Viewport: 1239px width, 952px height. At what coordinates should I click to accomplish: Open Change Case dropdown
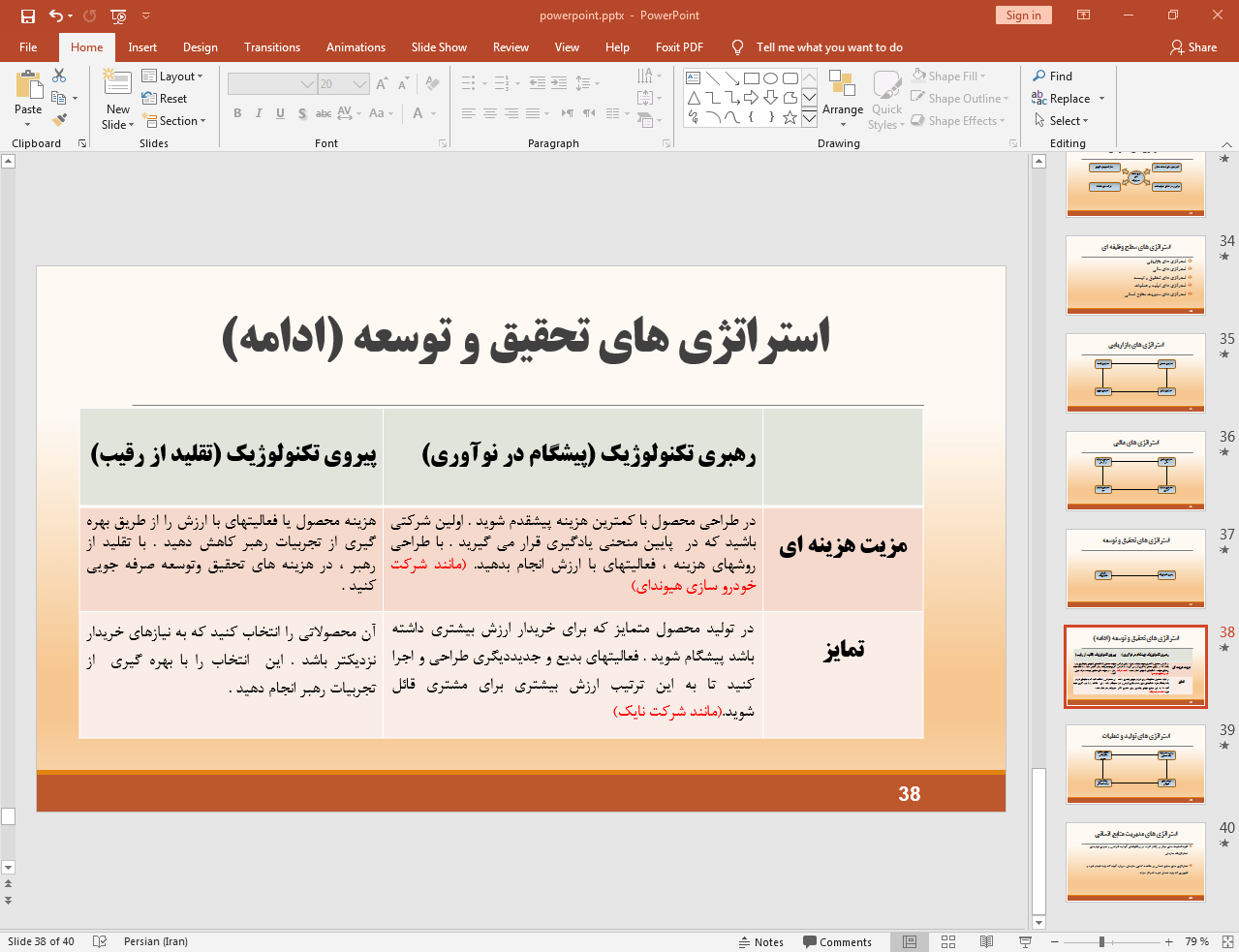[x=380, y=113]
